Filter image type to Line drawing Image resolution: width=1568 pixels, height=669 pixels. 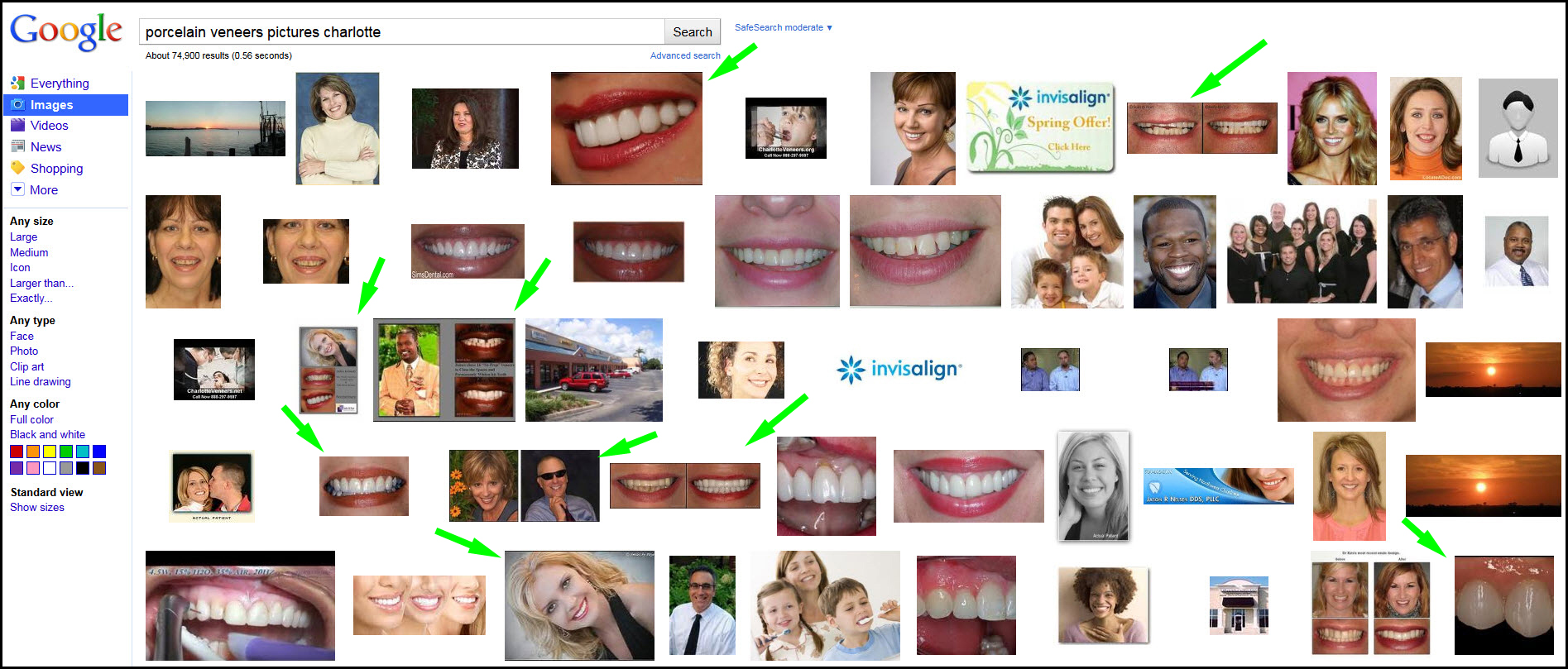pos(40,381)
